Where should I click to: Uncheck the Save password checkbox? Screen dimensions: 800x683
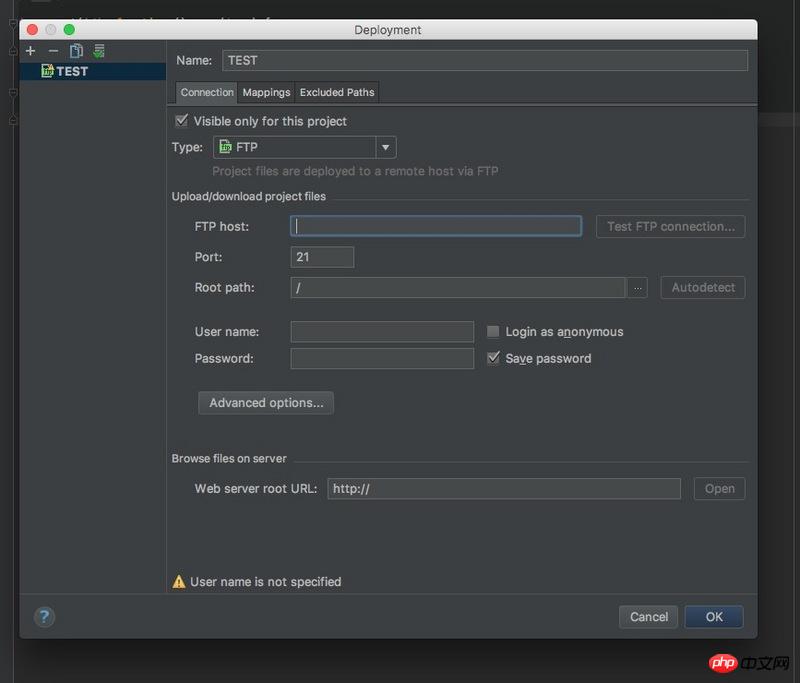click(493, 358)
